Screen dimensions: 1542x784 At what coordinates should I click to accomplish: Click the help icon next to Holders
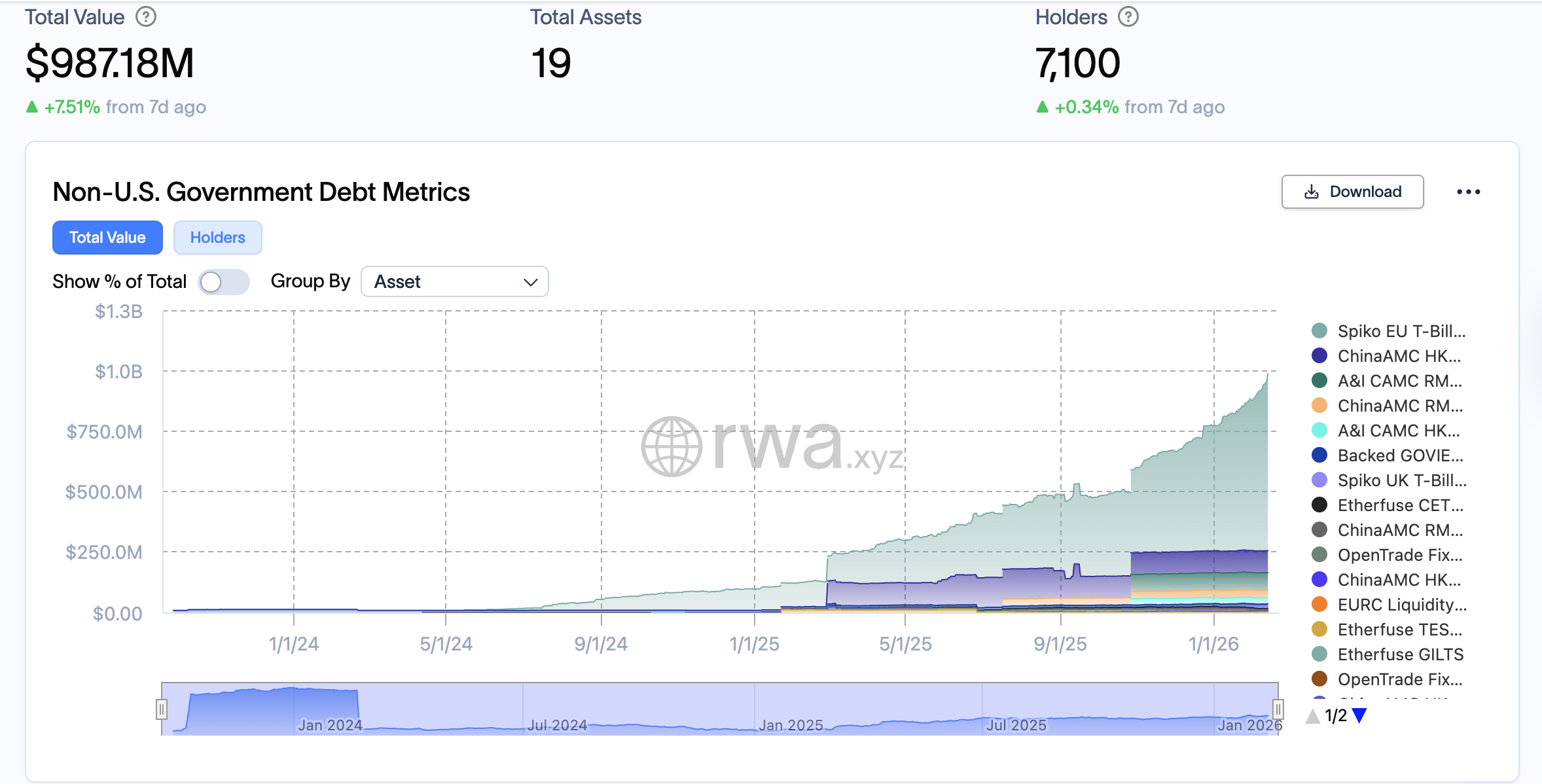click(1128, 17)
